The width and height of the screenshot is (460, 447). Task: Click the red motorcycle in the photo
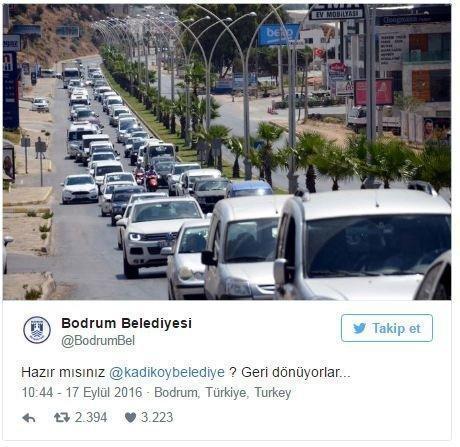tap(152, 180)
